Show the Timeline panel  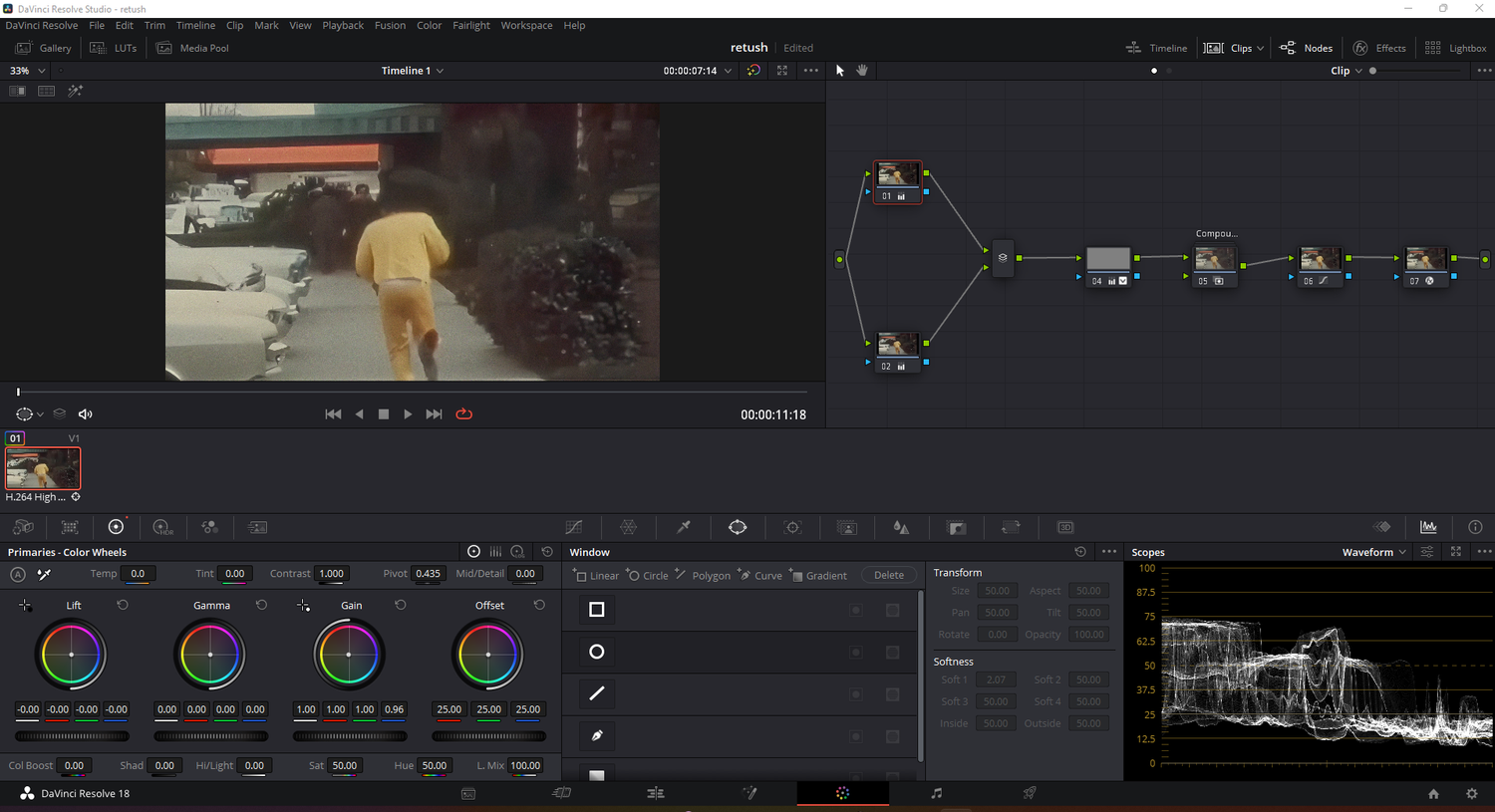(1156, 48)
